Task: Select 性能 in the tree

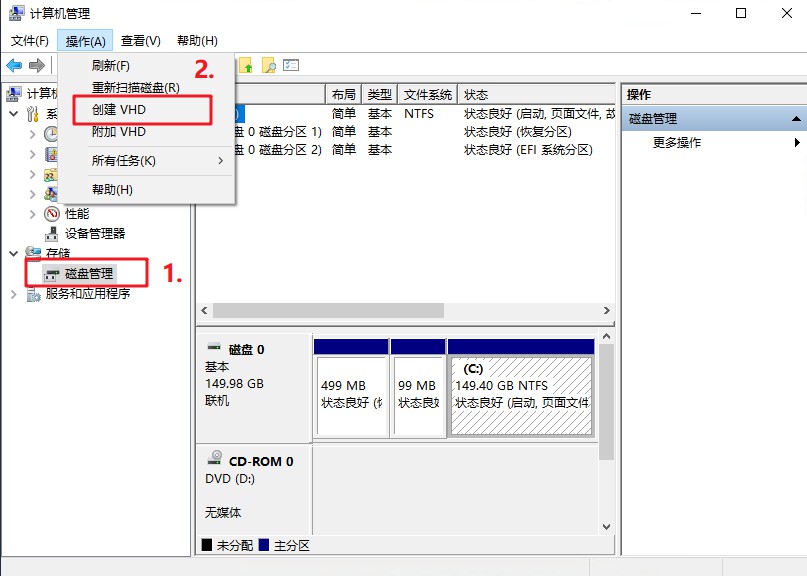Action: tap(77, 214)
